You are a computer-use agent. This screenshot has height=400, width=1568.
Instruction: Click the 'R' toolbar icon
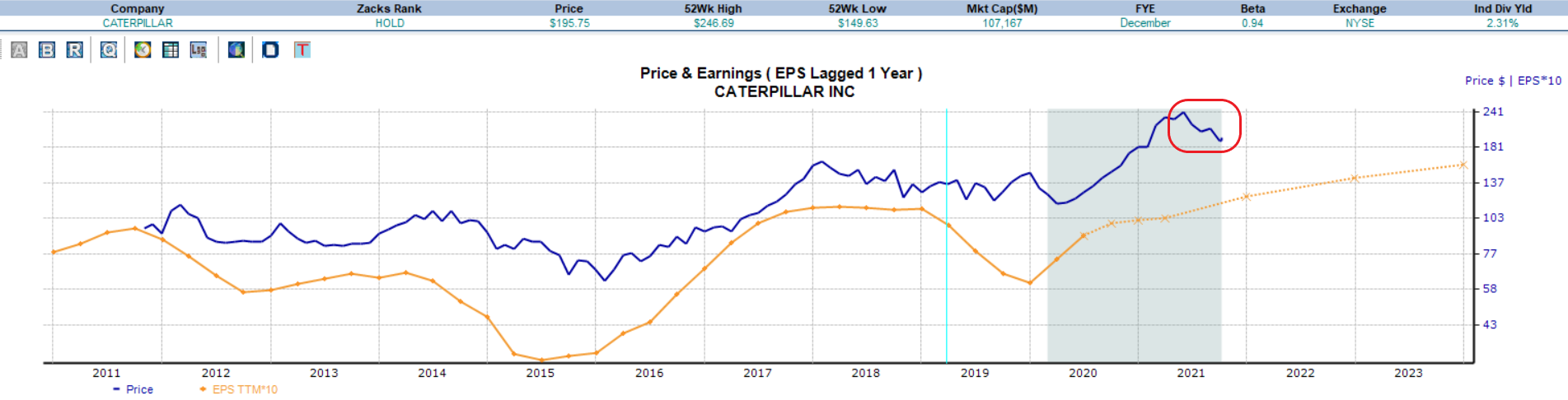(x=75, y=50)
